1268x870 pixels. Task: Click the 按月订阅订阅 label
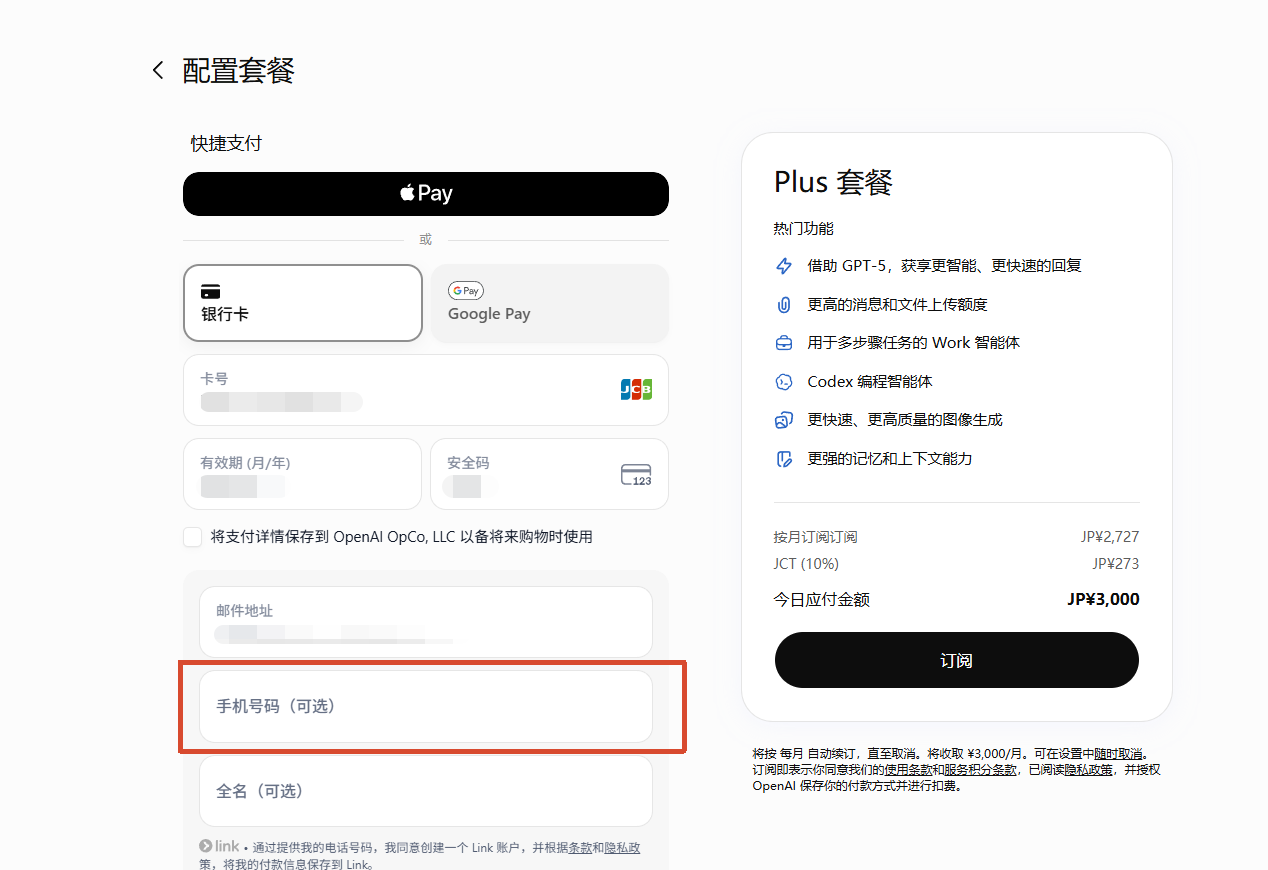tap(815, 537)
